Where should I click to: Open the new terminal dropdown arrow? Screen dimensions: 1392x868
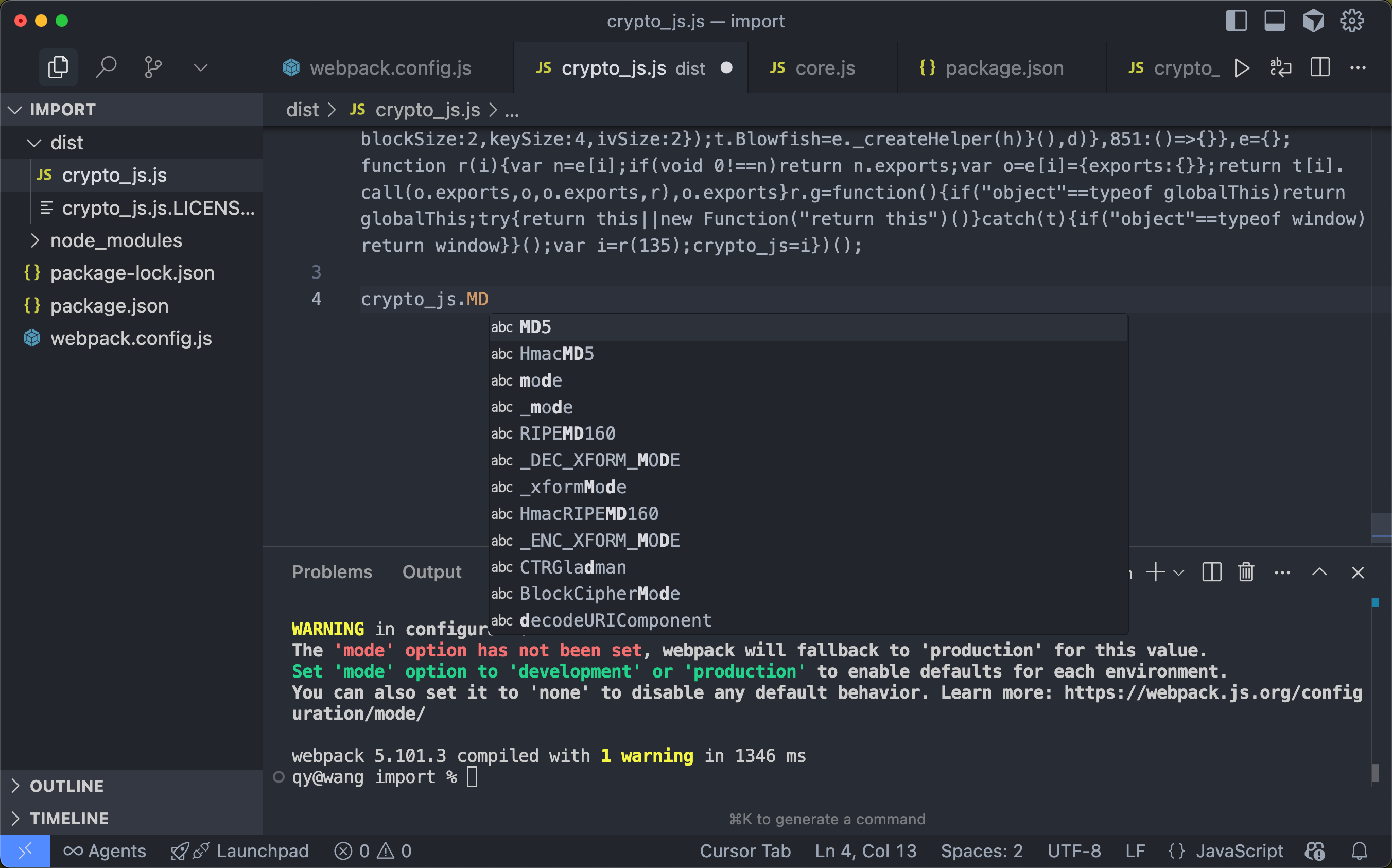(x=1179, y=572)
